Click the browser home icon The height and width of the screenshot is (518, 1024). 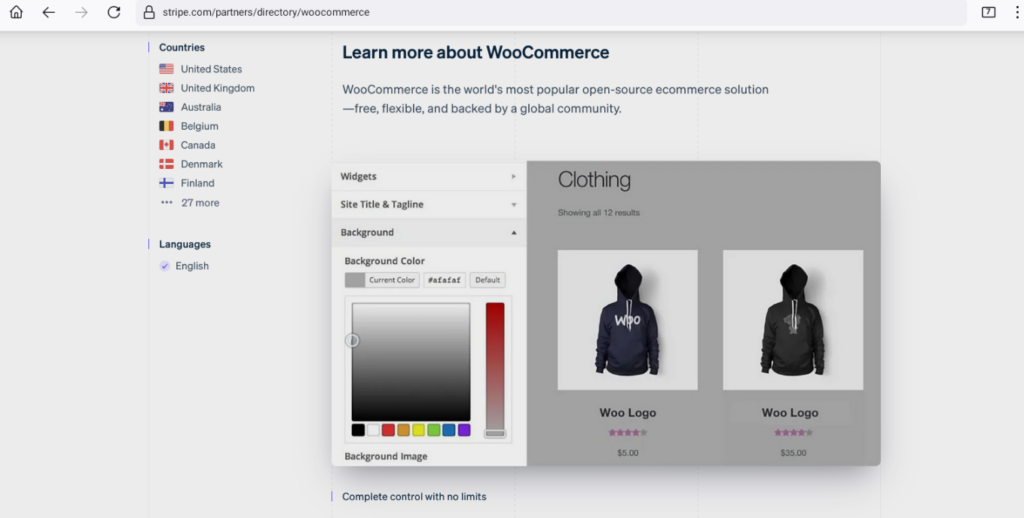click(16, 12)
